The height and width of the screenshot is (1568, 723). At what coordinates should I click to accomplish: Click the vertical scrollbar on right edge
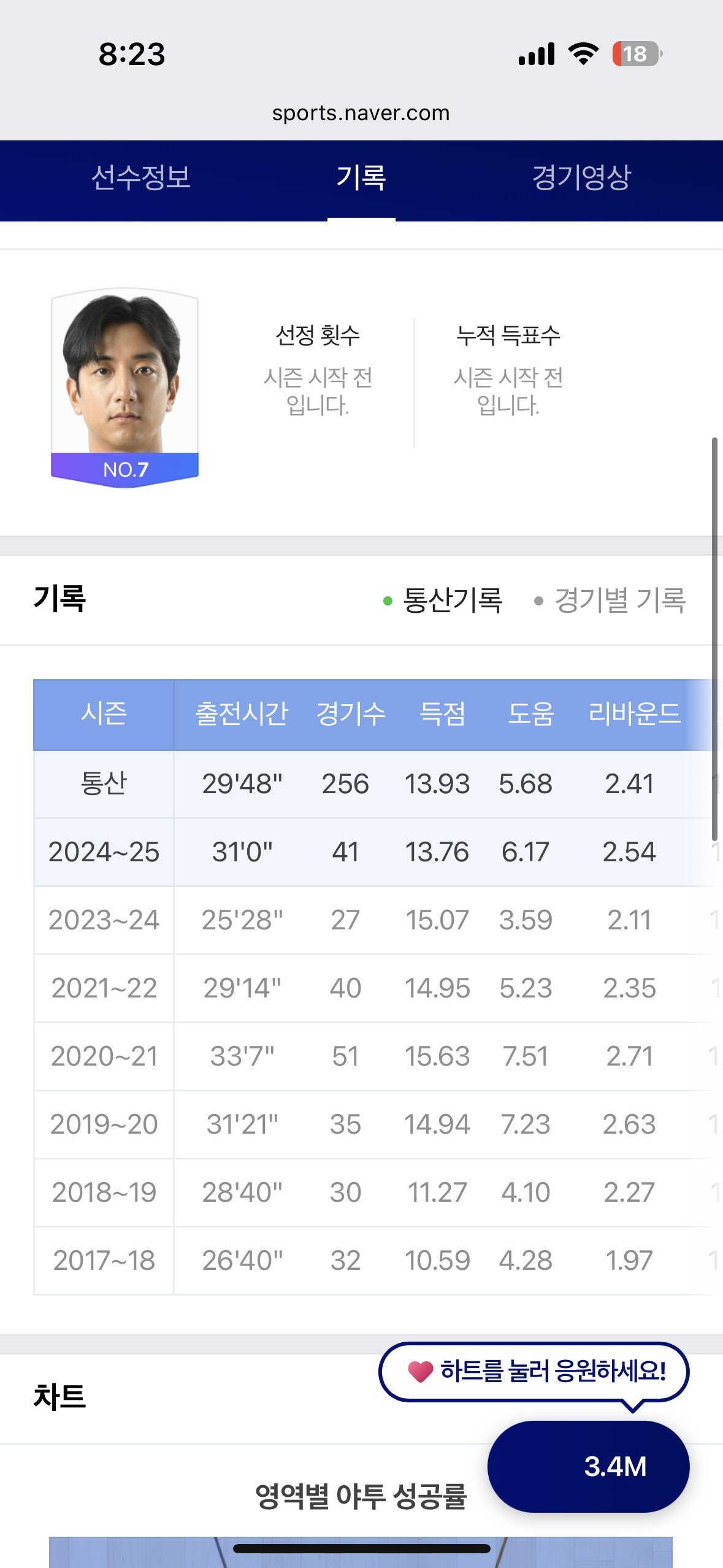pyautogui.click(x=714, y=638)
